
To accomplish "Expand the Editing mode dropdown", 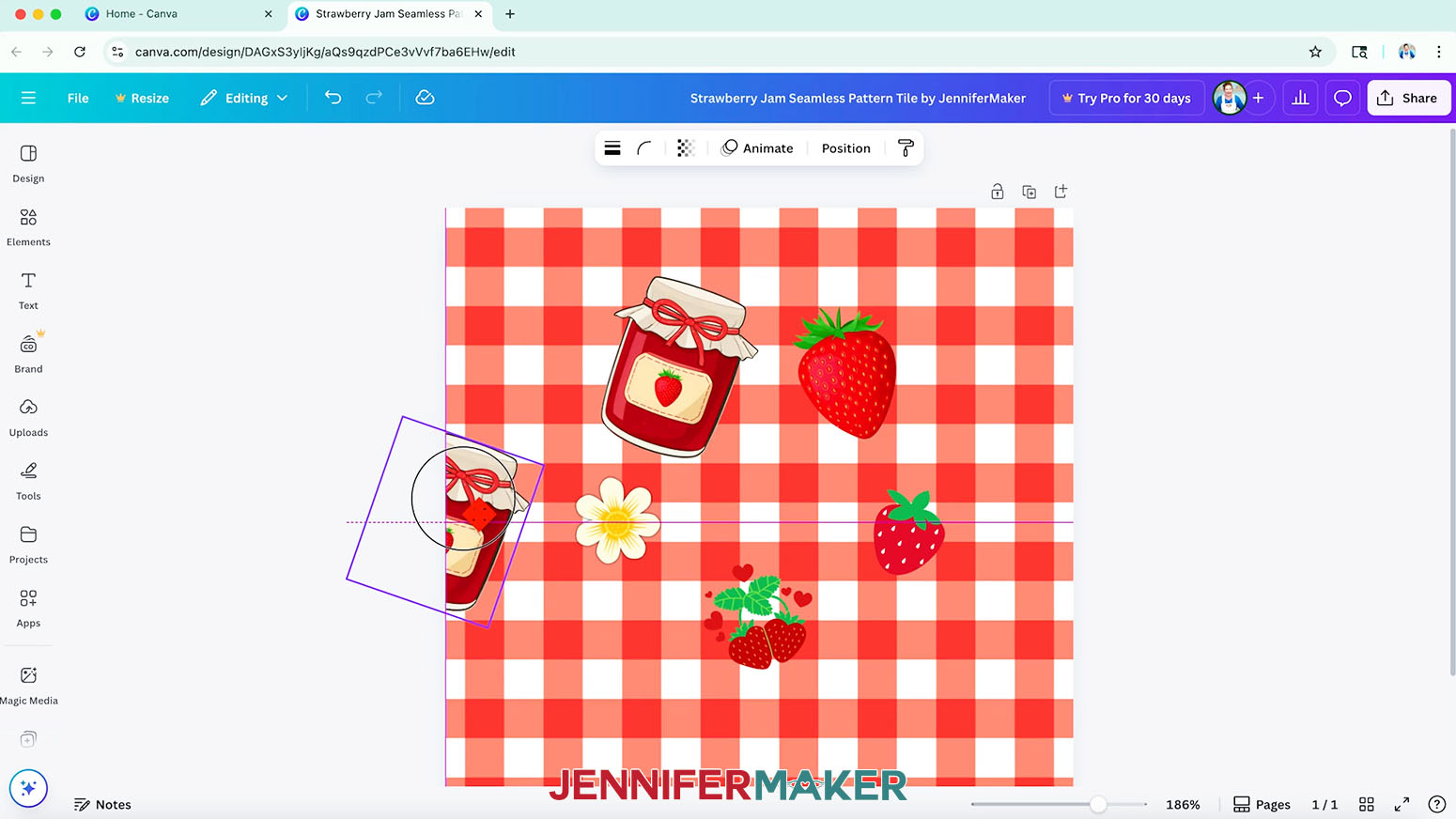I will click(x=244, y=98).
